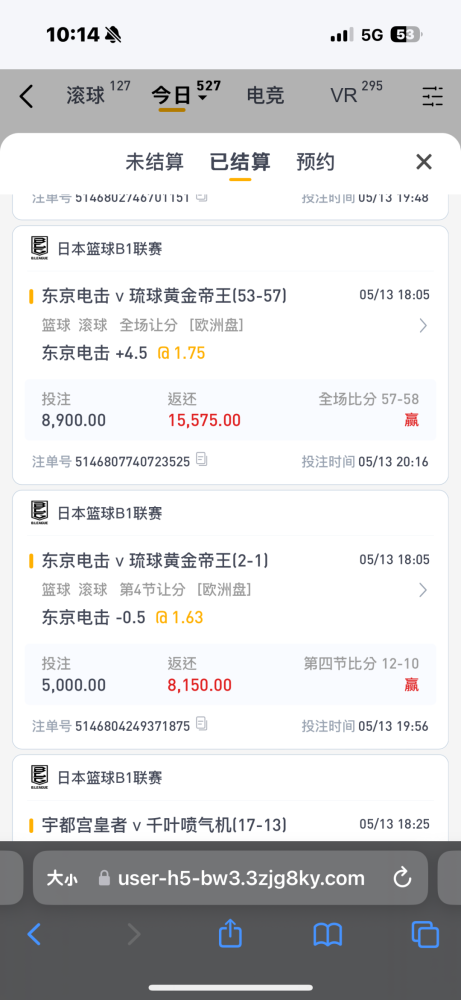
Task: Tap the Safari address bar URL
Action: coord(241,878)
